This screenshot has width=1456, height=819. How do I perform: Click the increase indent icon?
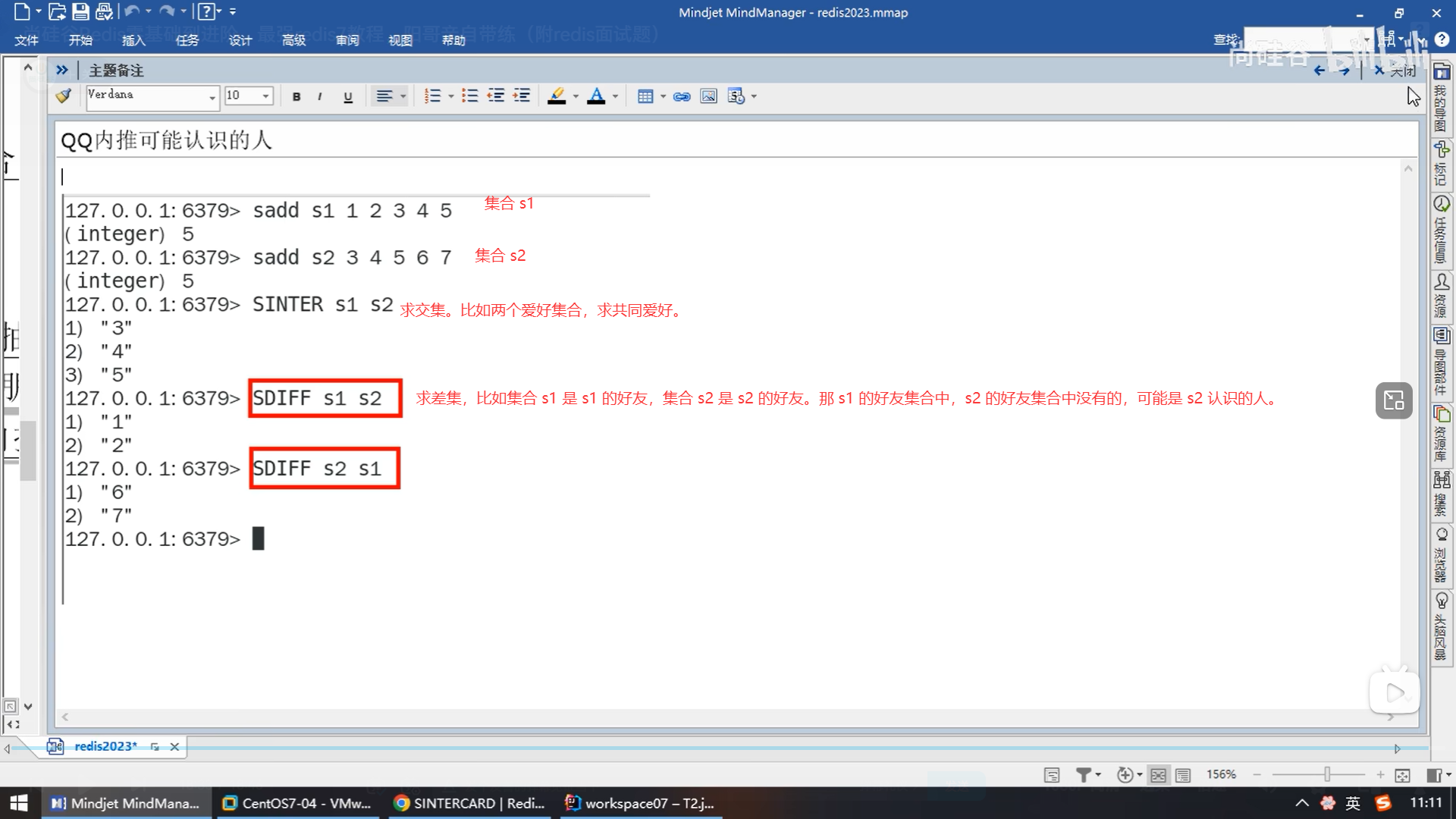pos(522,96)
